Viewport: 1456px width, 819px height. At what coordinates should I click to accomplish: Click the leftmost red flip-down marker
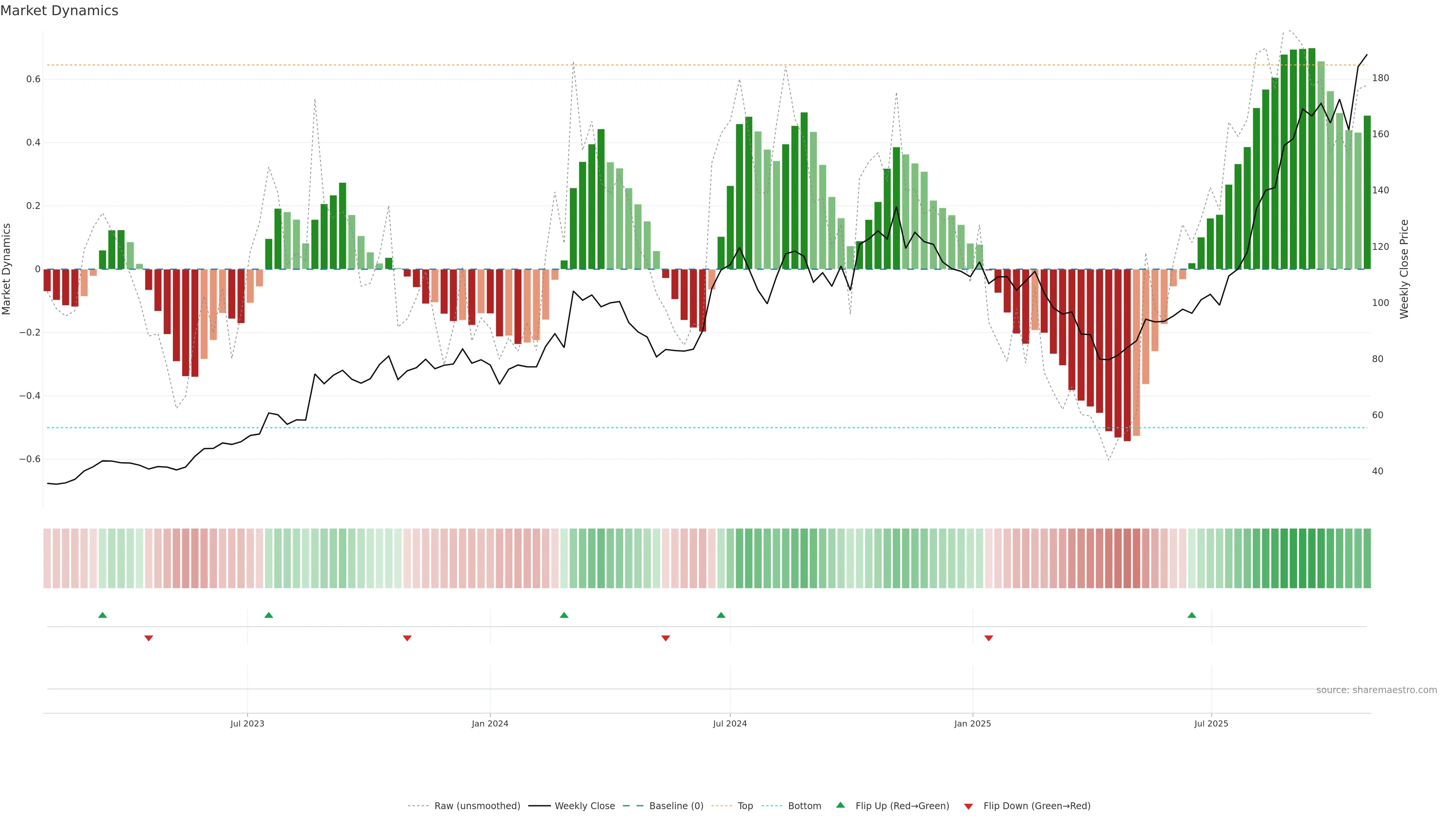coord(149,638)
